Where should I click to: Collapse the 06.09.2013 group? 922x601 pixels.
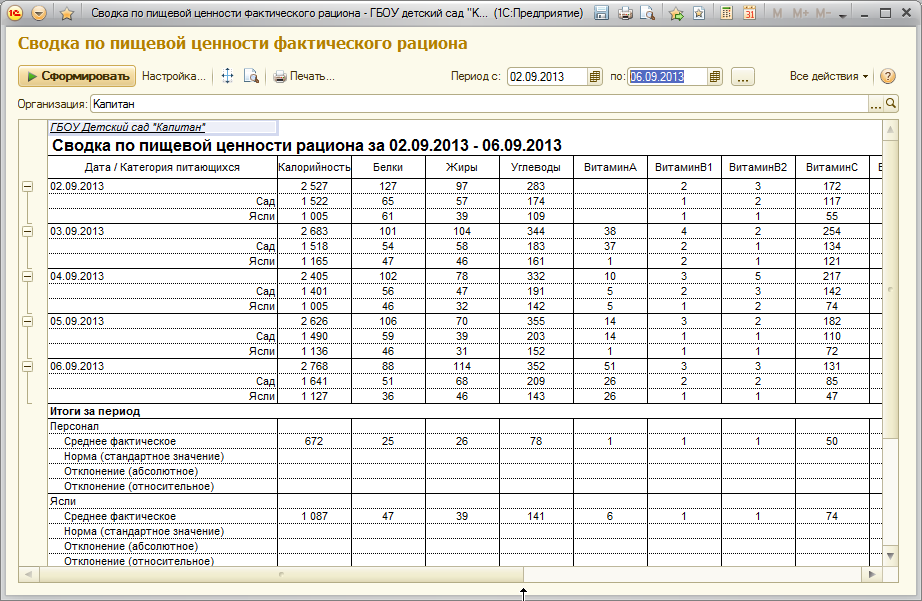pyautogui.click(x=28, y=366)
